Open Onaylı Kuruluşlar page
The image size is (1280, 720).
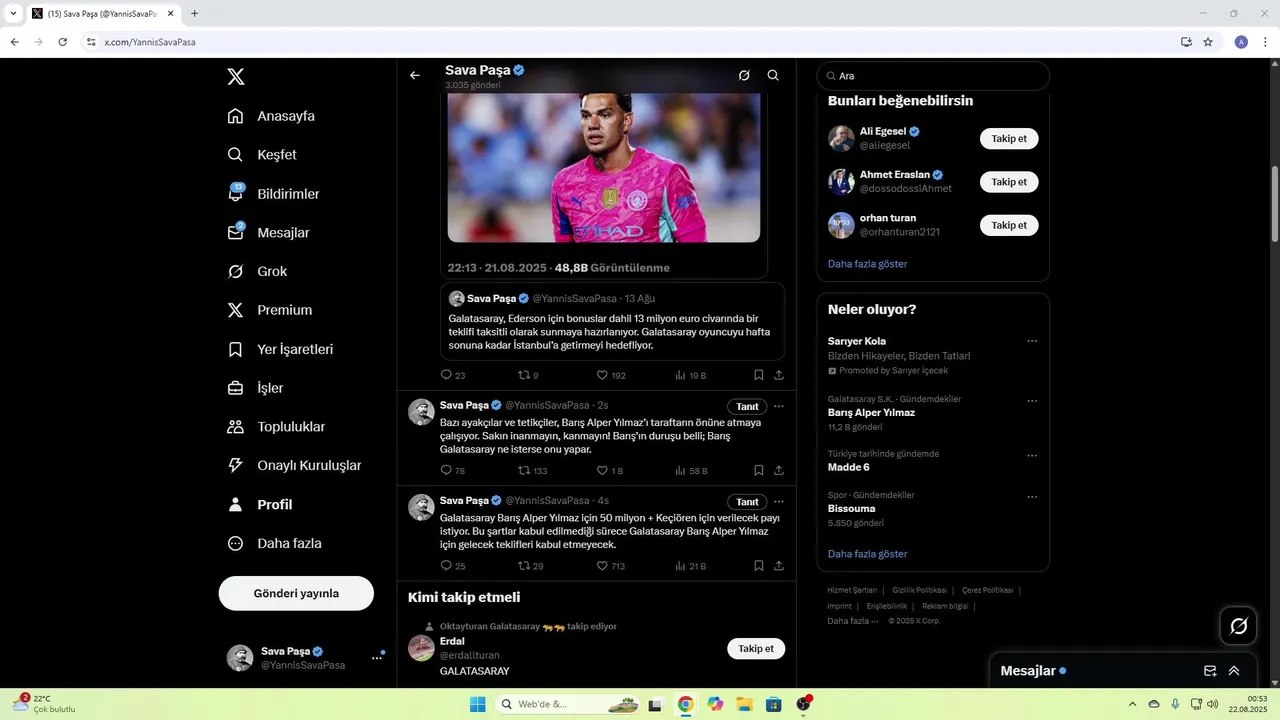[294, 466]
